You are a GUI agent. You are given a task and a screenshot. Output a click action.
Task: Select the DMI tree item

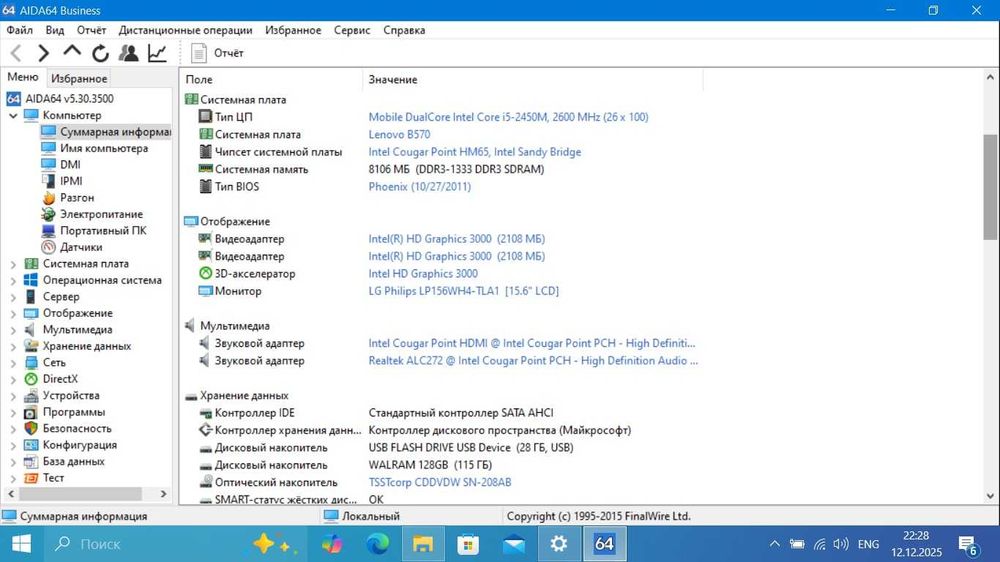click(x=70, y=165)
